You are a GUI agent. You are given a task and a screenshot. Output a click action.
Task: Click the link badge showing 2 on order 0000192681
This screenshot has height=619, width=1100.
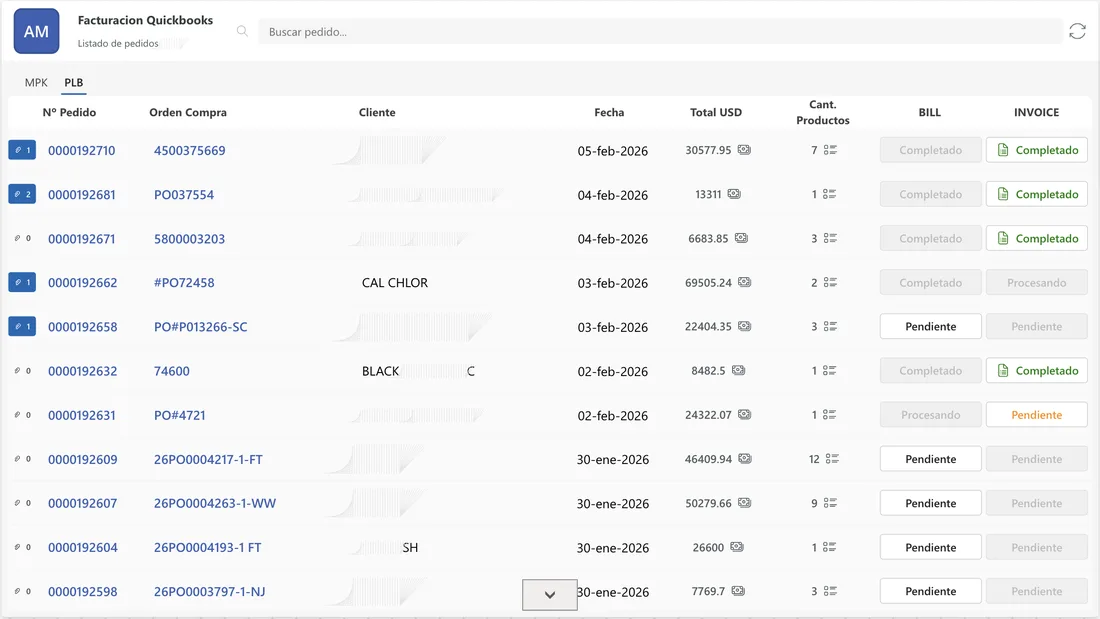tap(21, 194)
